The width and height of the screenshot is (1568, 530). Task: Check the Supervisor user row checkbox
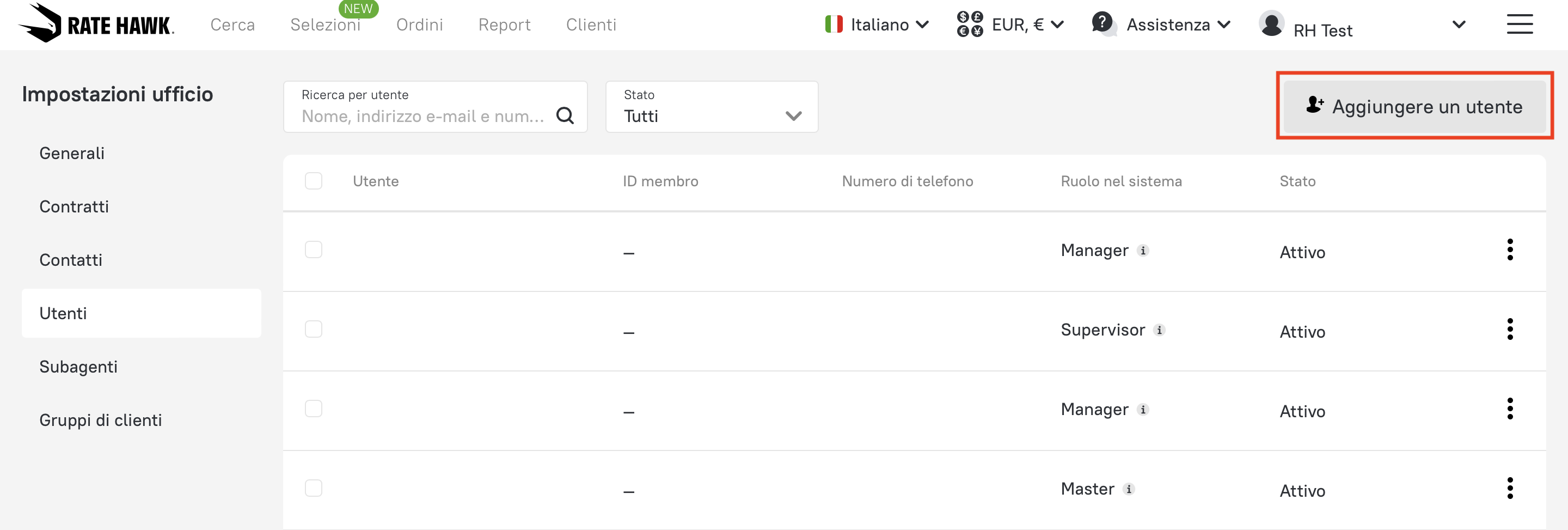314,330
